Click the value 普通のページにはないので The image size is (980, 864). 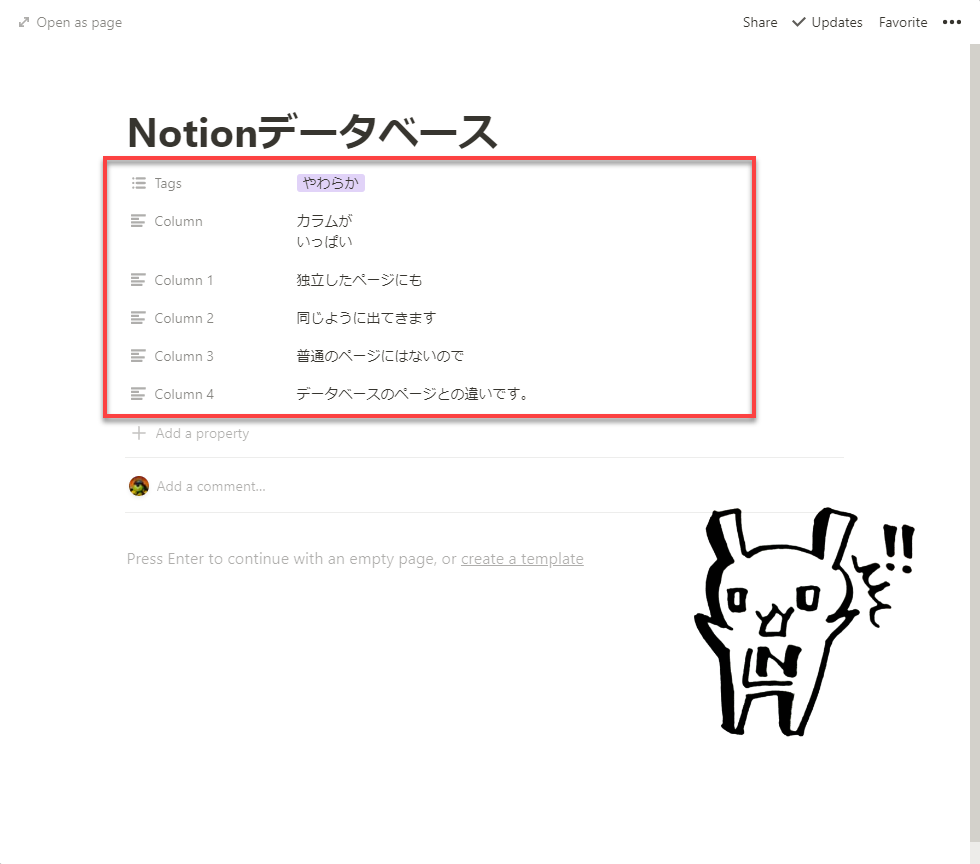point(380,356)
